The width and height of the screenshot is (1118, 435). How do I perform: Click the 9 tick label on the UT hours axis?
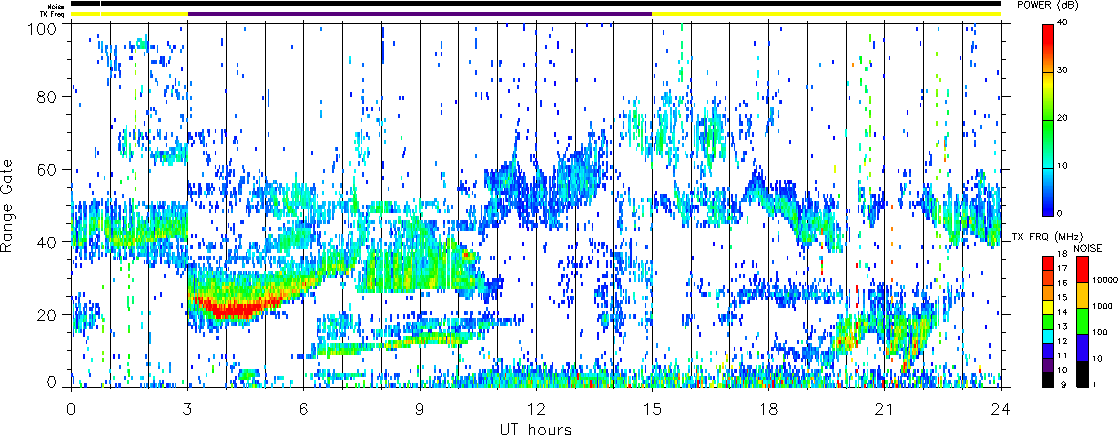(420, 411)
